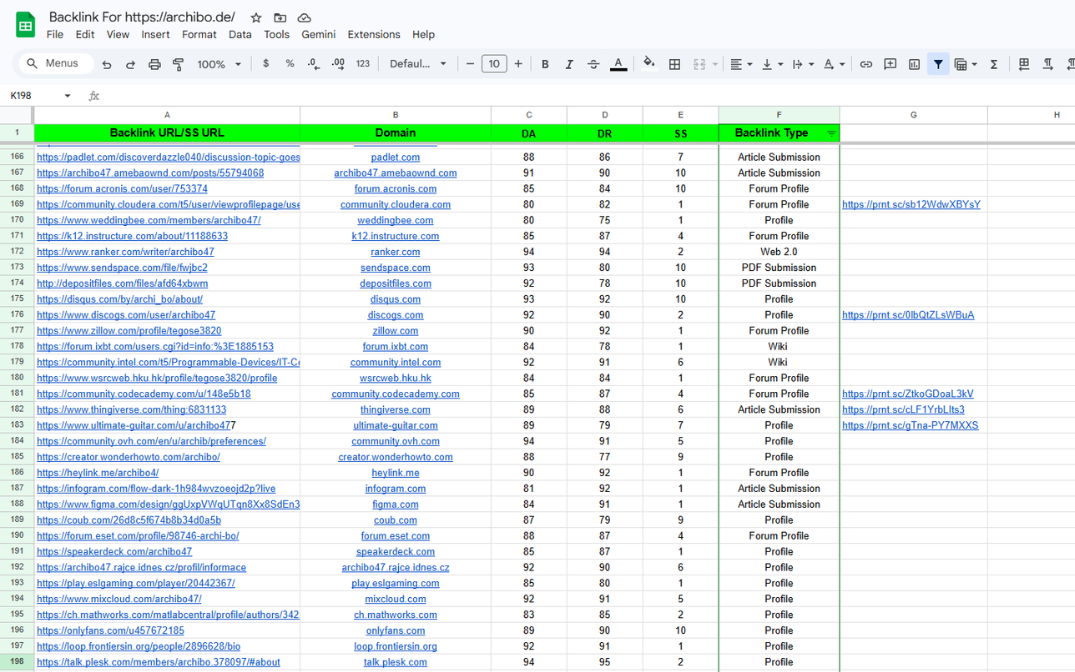
Task: Open the padlet.com domain link
Action: click(x=395, y=157)
